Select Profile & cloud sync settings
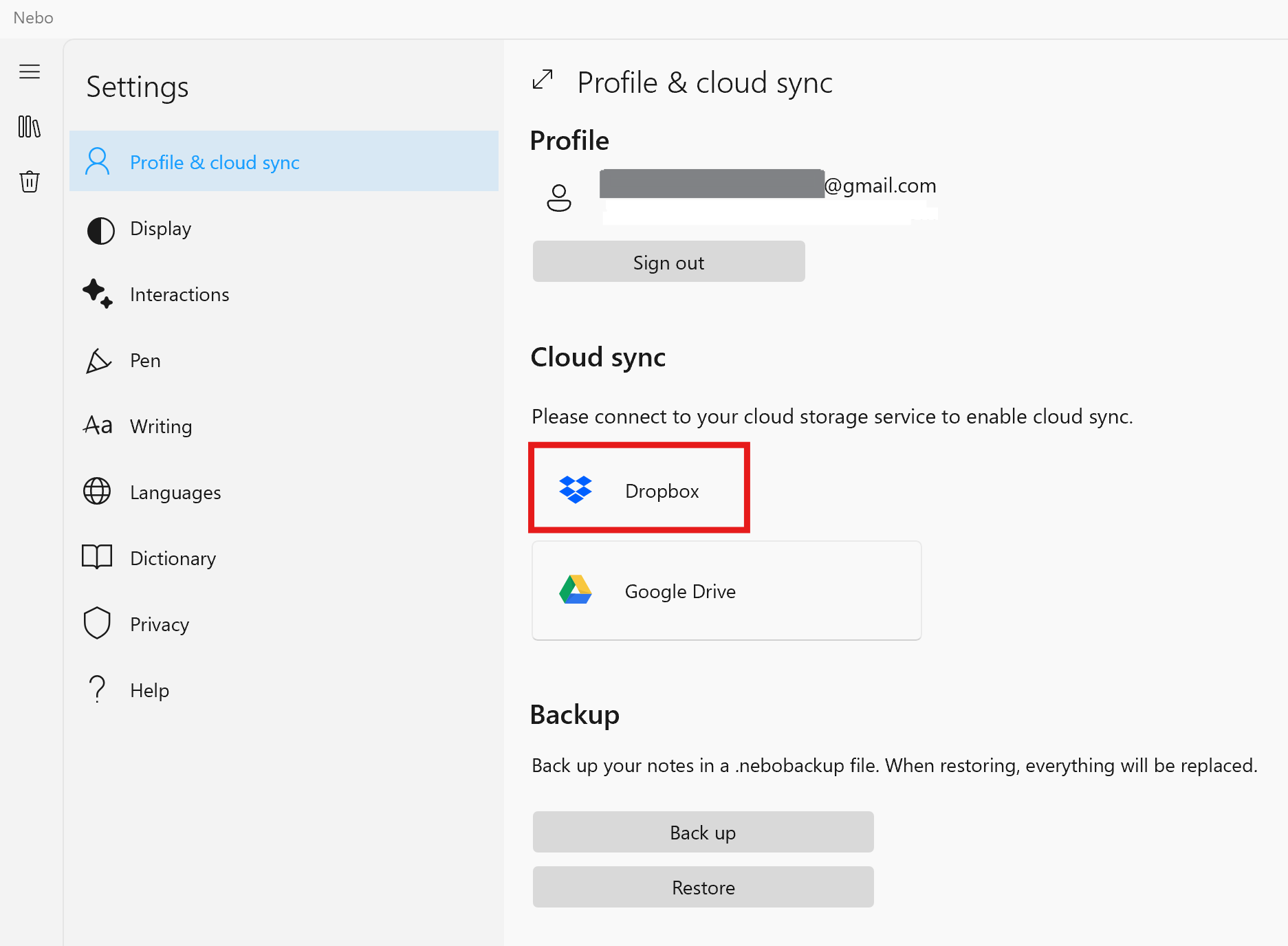The width and height of the screenshot is (1288, 946). tap(284, 162)
